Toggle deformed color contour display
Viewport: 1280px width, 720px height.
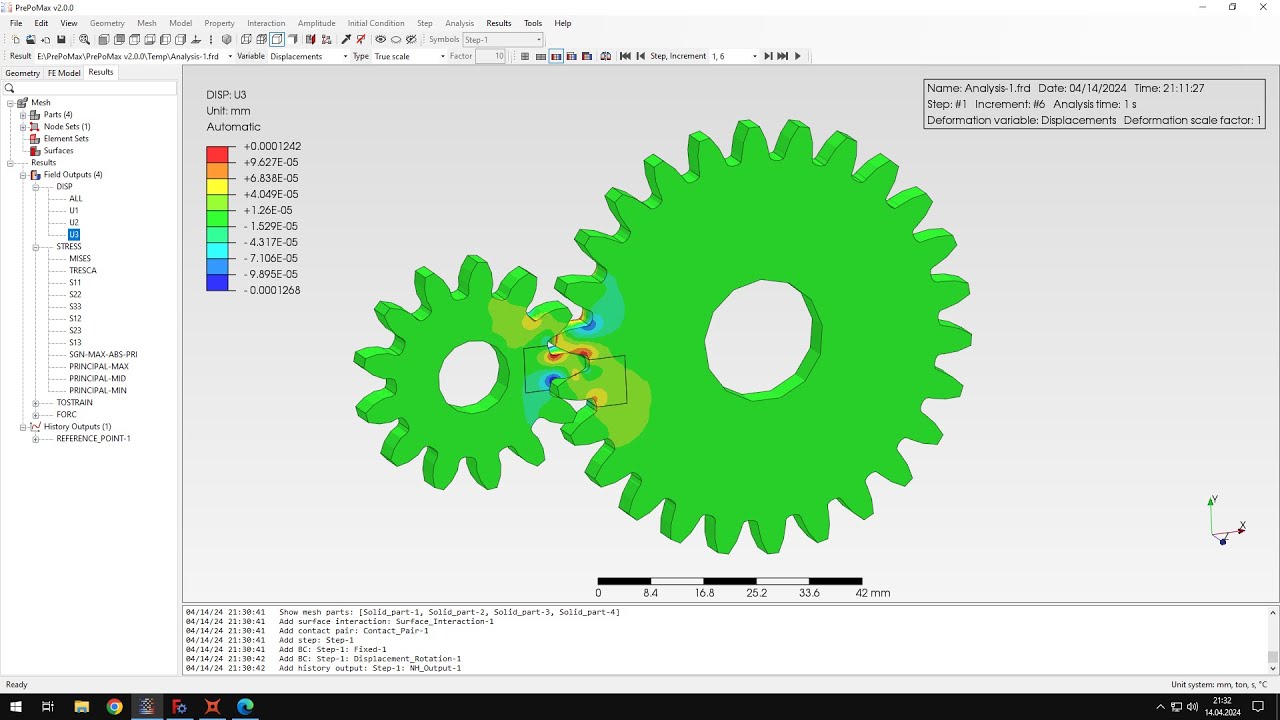coord(556,56)
